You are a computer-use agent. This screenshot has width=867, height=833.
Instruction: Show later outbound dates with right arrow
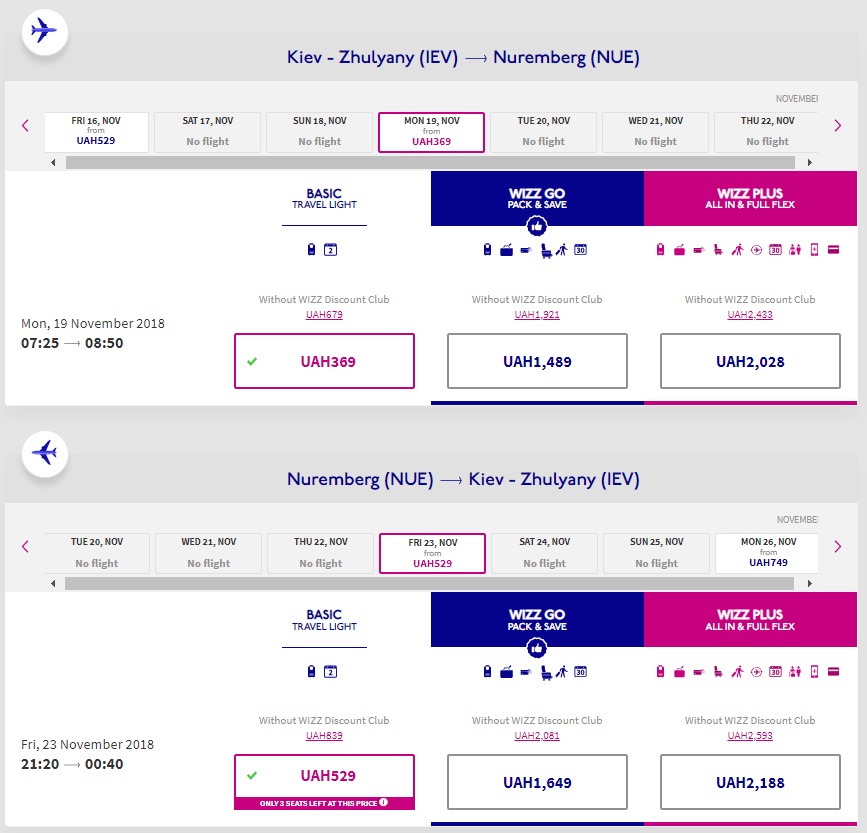[838, 126]
